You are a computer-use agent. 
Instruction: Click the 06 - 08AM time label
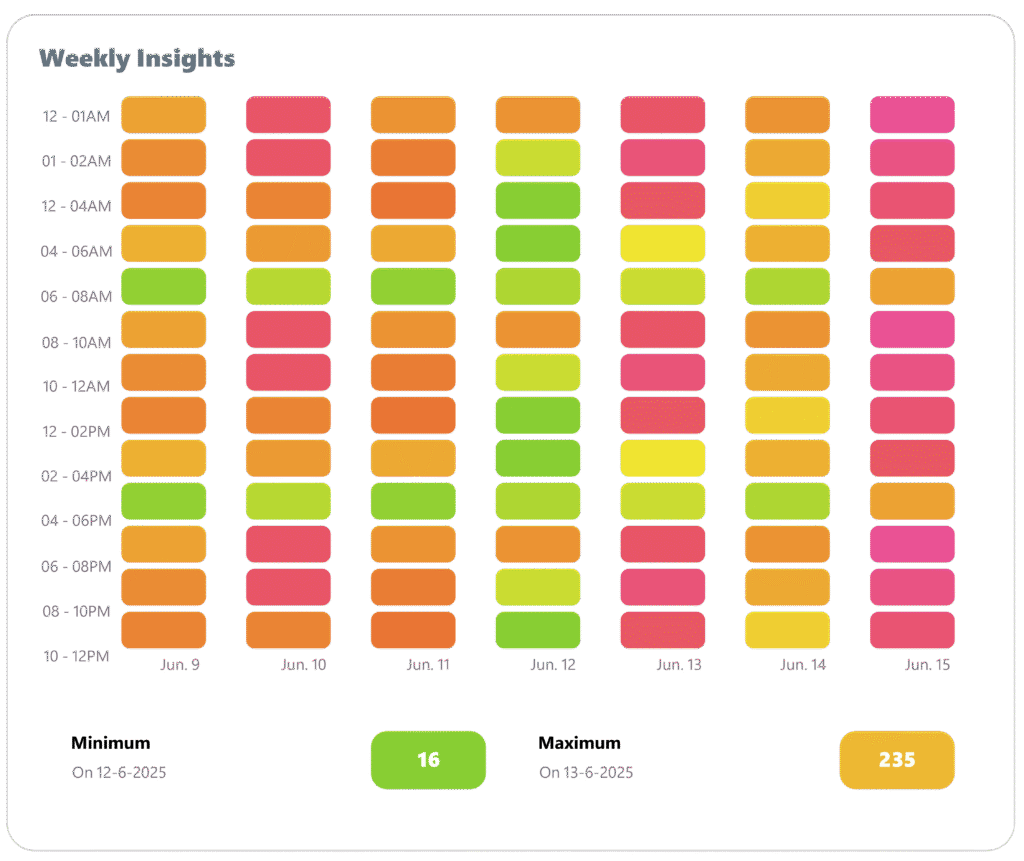coord(76,297)
